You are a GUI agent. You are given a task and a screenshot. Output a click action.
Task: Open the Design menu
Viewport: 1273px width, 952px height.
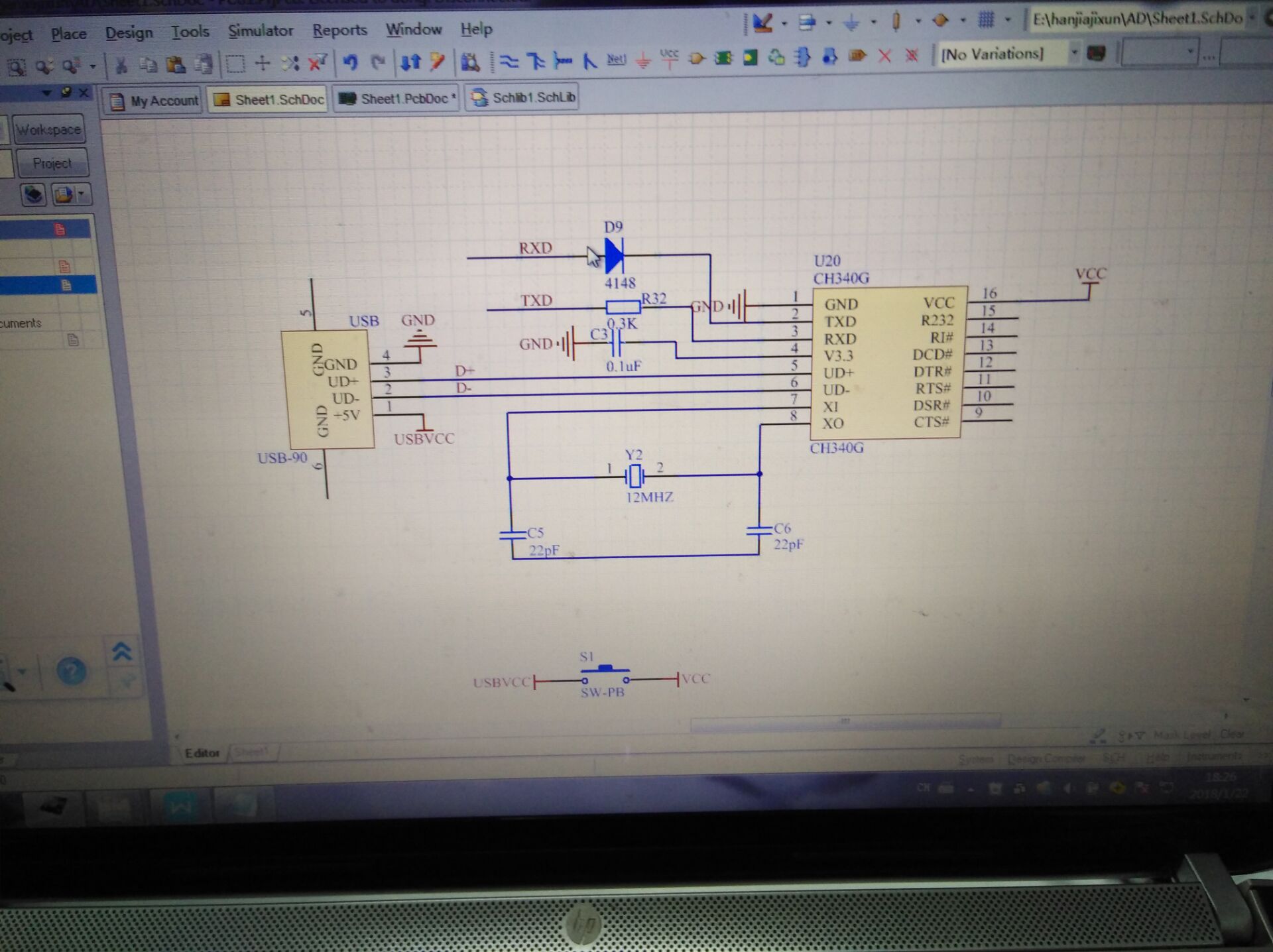(x=129, y=32)
